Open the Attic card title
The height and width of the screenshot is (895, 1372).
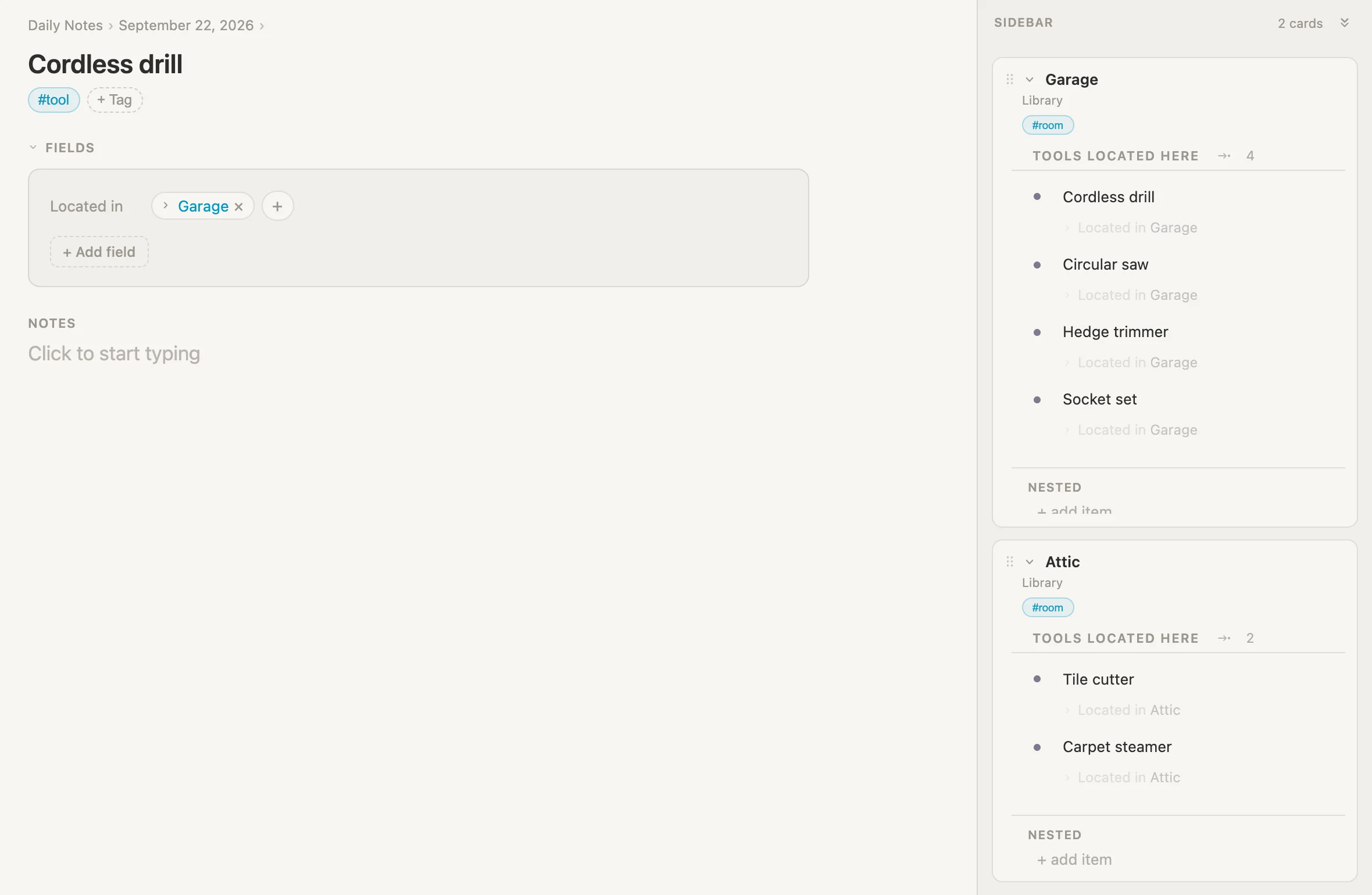click(1062, 562)
